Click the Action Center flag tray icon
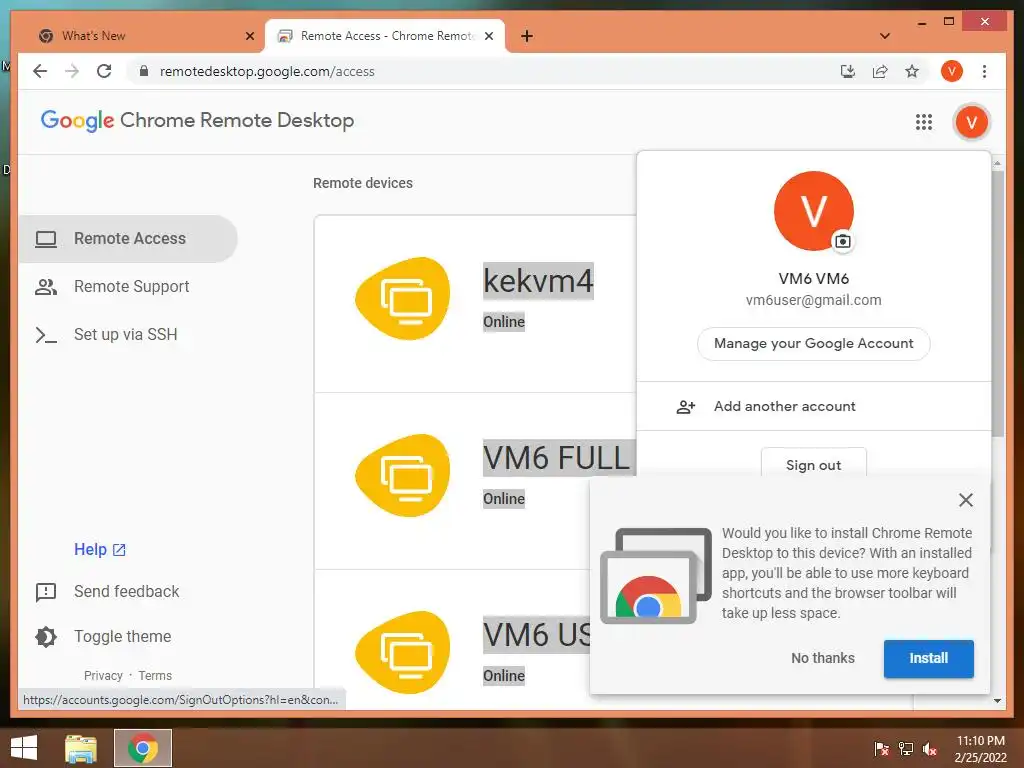This screenshot has width=1024, height=768. [x=882, y=748]
